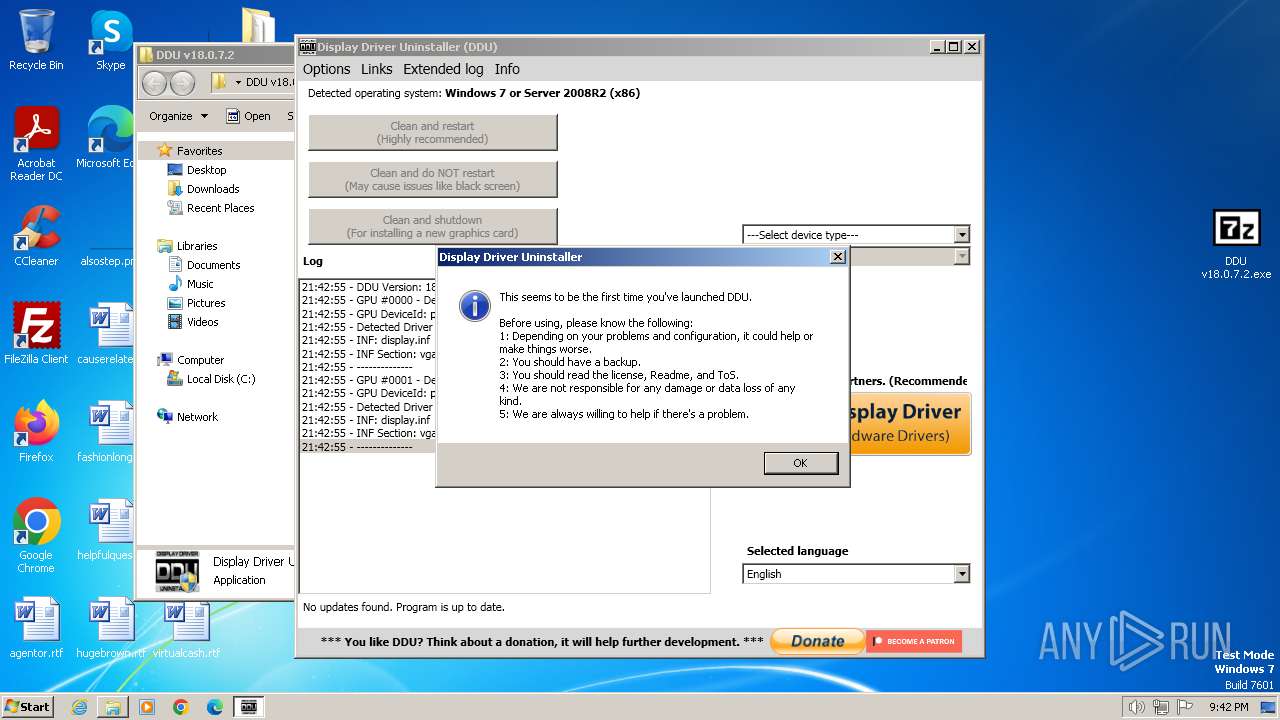Open Firefox desktop icon
1280x720 pixels.
click(x=36, y=432)
